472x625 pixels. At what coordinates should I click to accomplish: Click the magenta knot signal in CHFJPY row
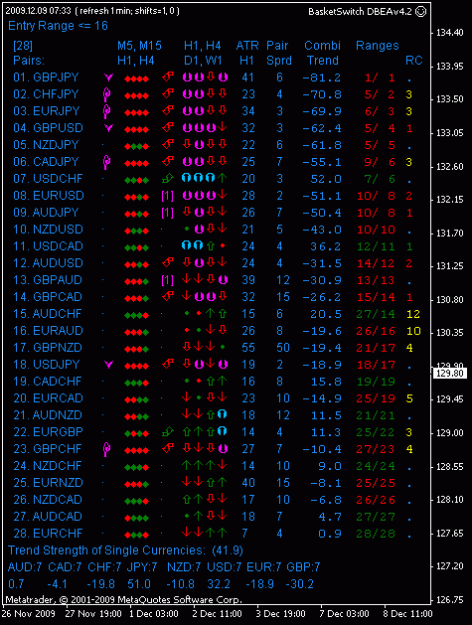tap(106, 94)
